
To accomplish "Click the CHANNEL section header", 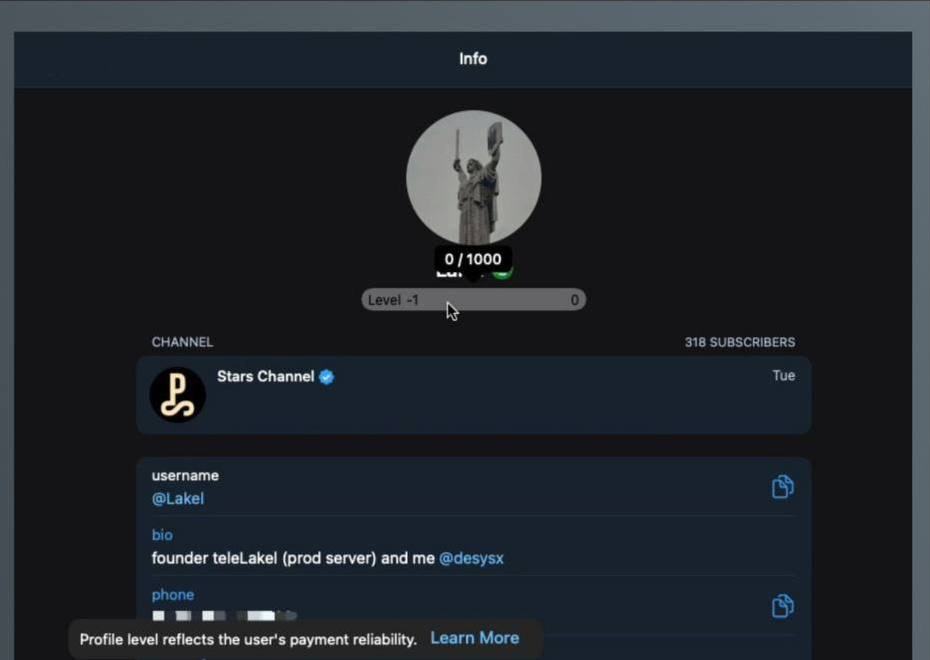I will point(182,342).
